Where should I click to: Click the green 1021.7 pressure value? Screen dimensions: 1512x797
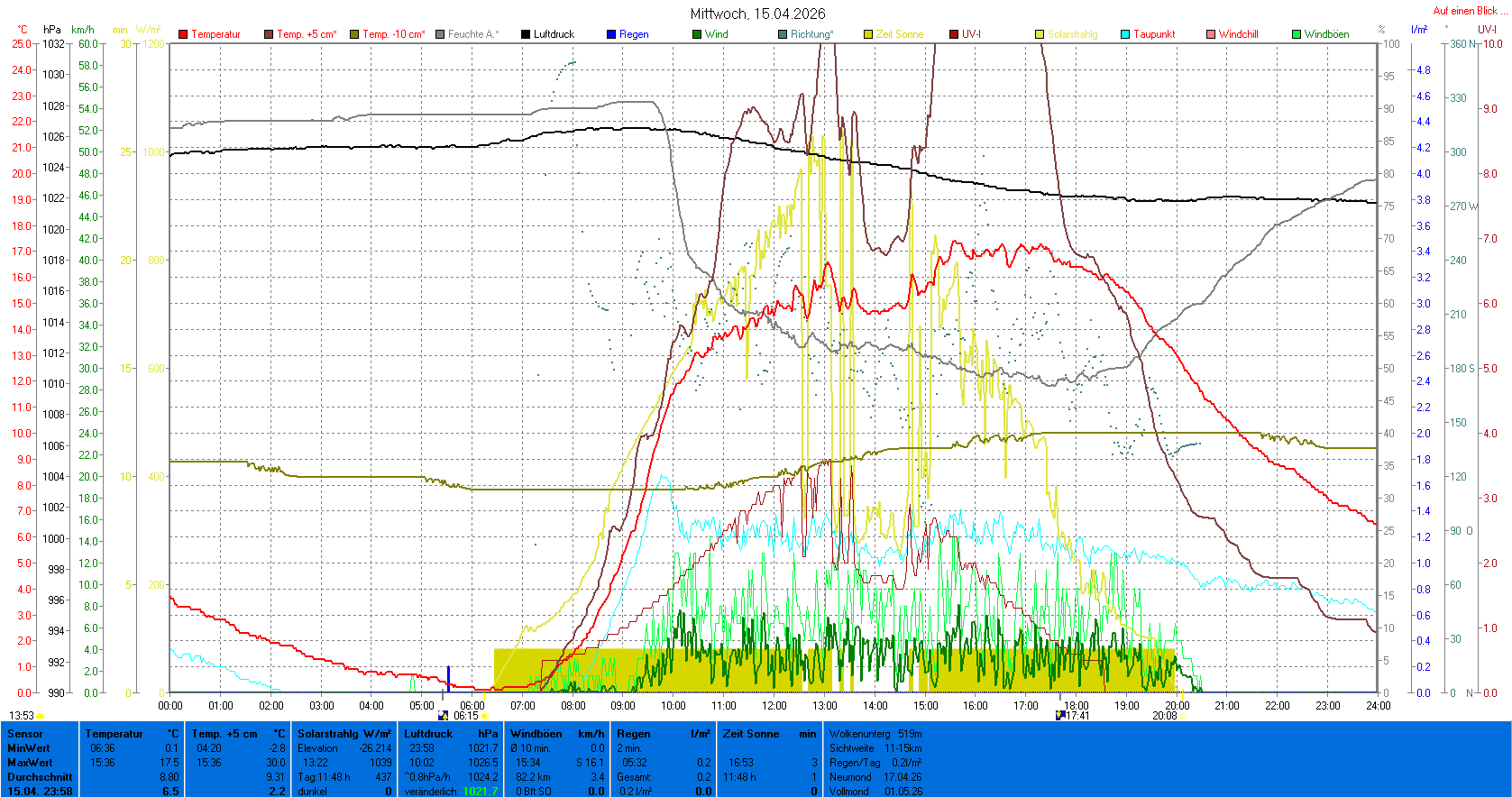click(480, 791)
